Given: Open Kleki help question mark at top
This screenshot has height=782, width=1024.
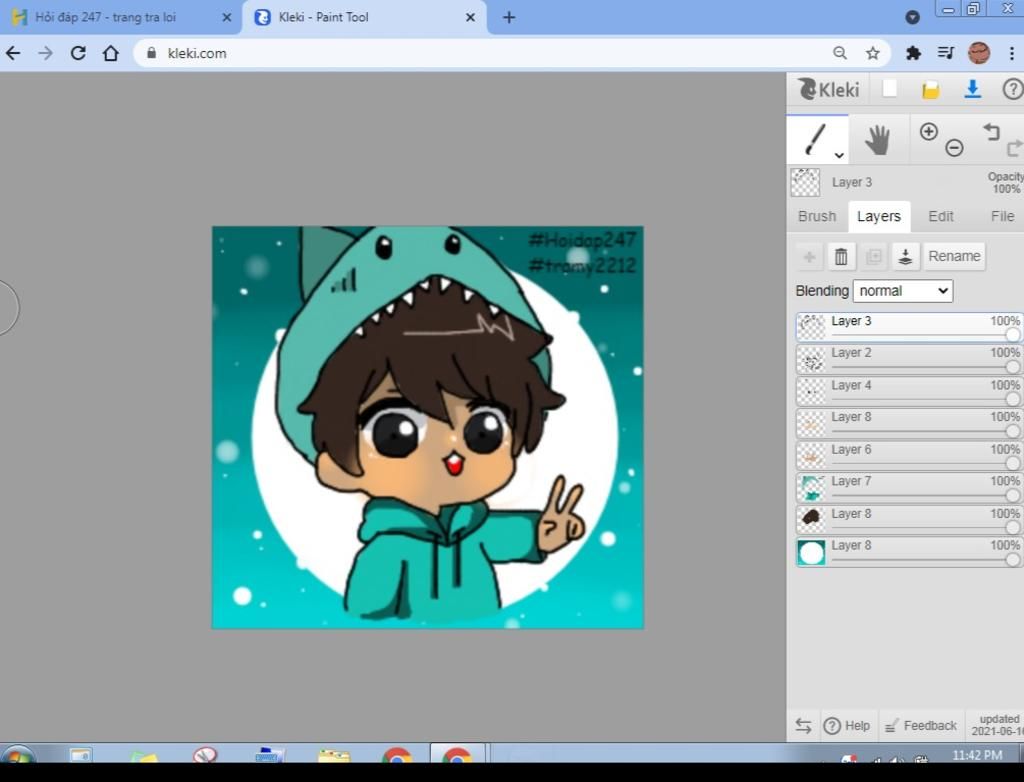Looking at the screenshot, I should (x=1012, y=90).
